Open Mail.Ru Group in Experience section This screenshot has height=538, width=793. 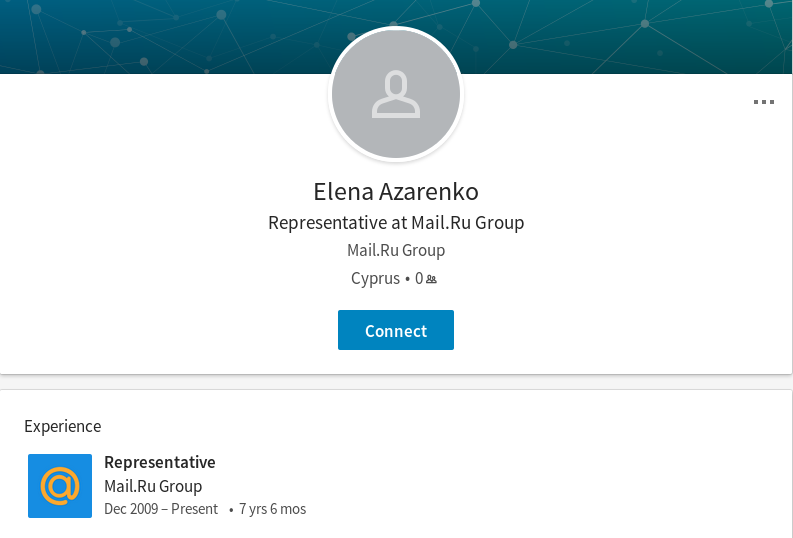click(153, 486)
